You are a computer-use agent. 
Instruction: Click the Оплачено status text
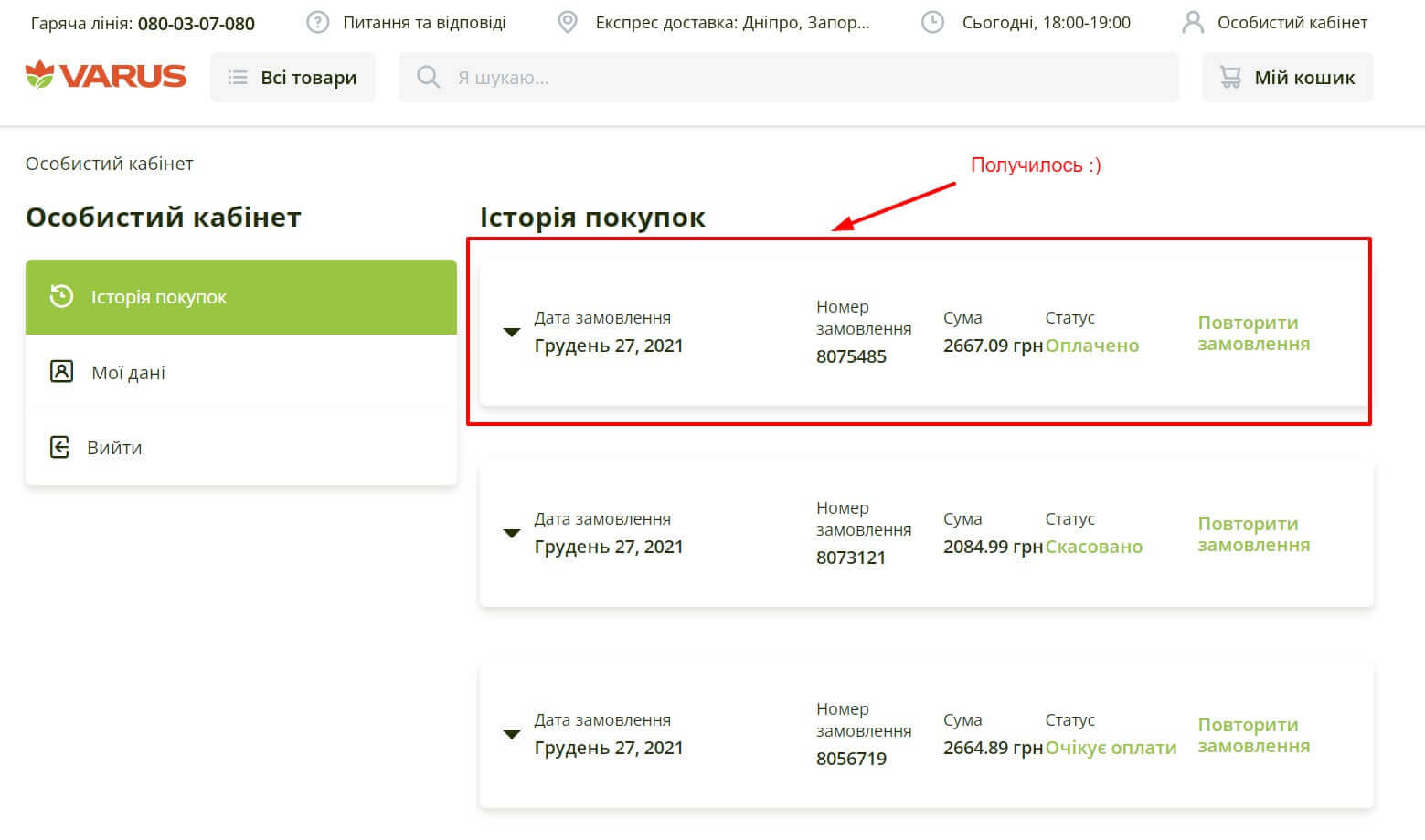pos(1092,346)
